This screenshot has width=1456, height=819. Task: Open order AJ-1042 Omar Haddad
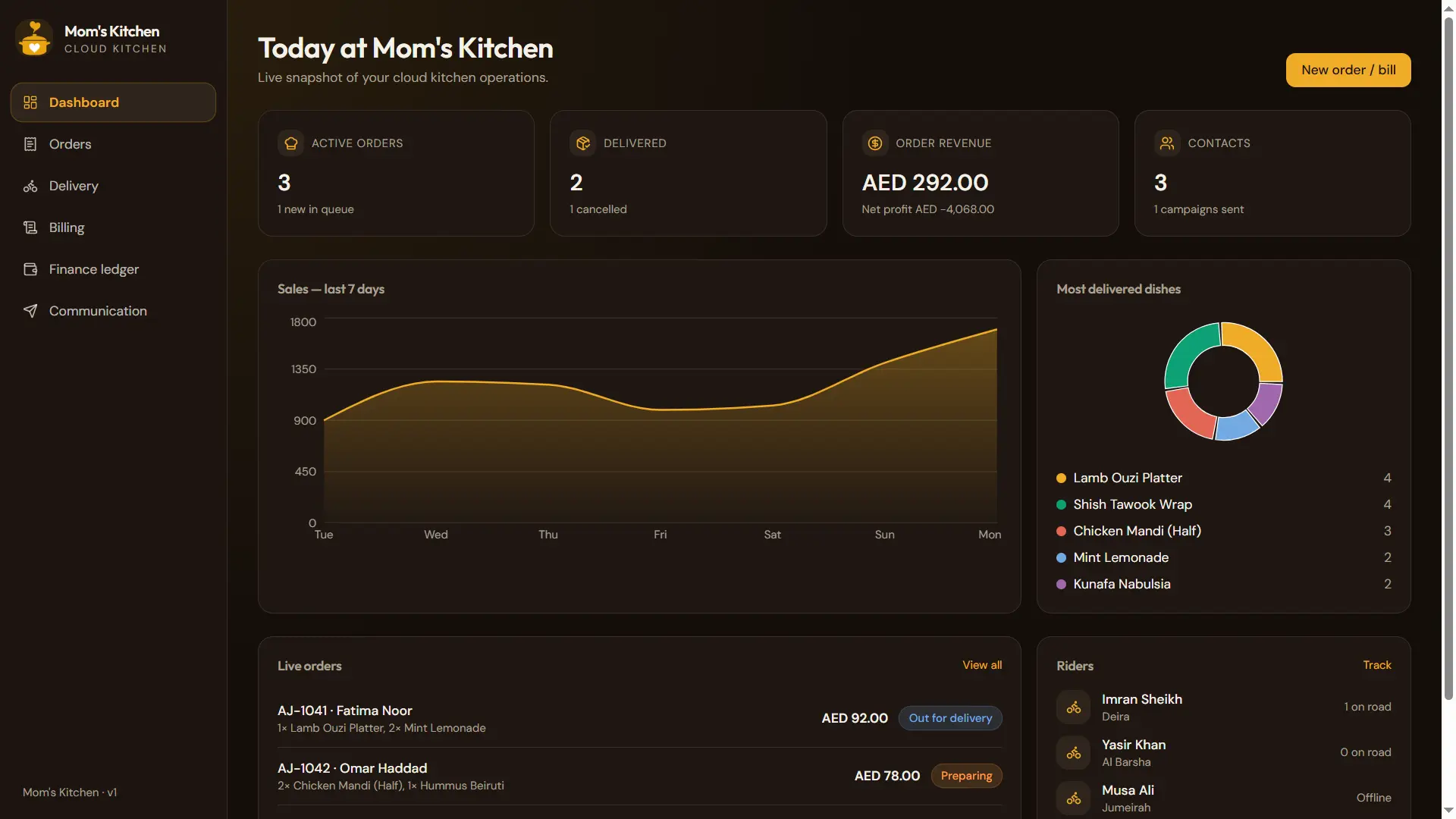click(639, 776)
